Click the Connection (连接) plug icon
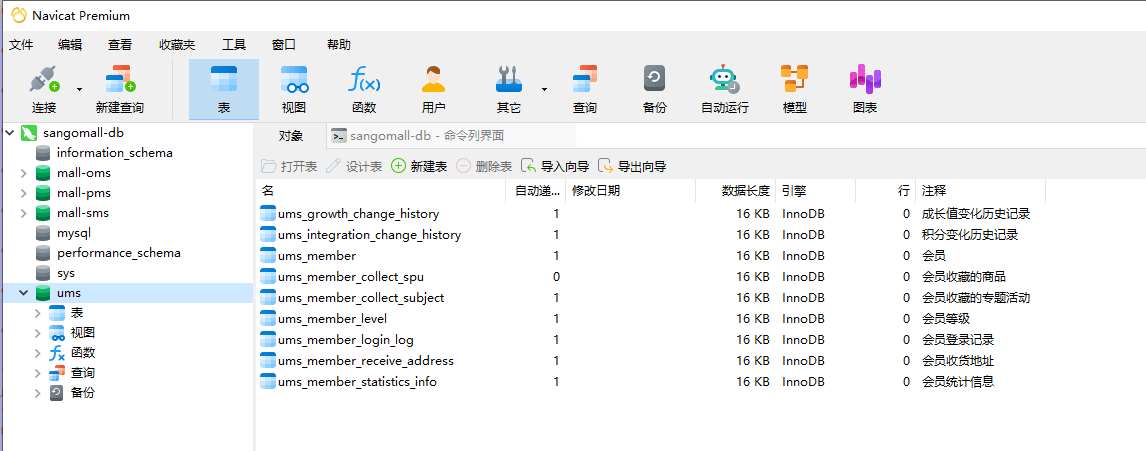Image resolution: width=1146 pixels, height=451 pixels. (44, 79)
